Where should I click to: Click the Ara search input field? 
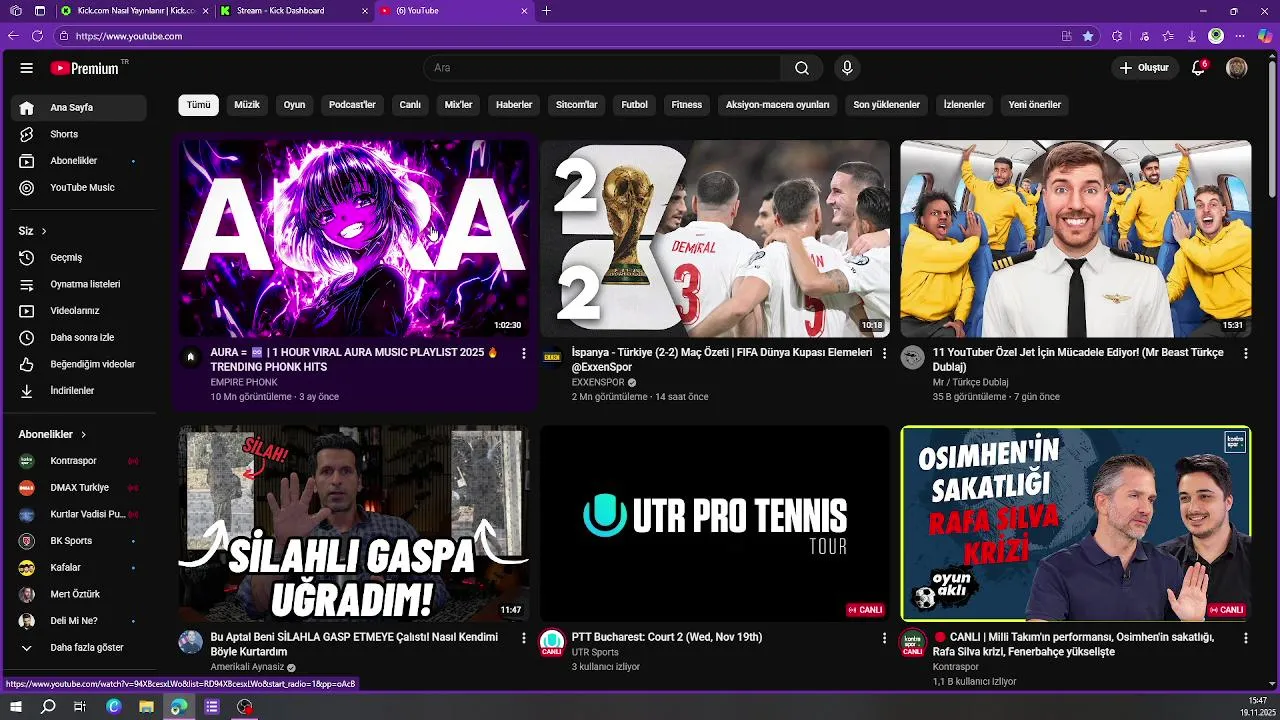click(602, 68)
